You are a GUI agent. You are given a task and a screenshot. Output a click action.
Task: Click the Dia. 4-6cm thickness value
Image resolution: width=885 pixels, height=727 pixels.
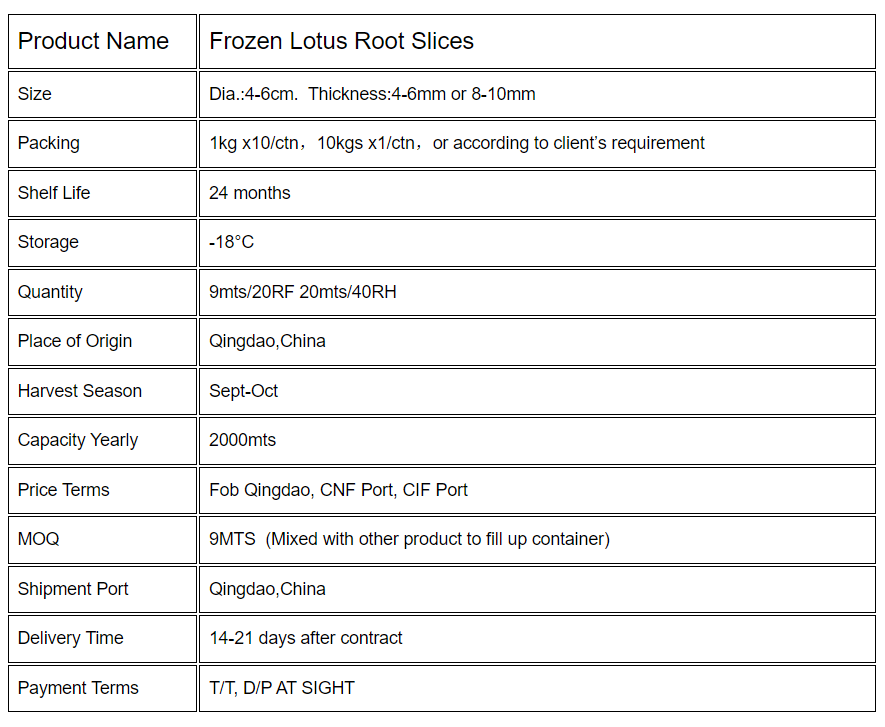point(372,94)
